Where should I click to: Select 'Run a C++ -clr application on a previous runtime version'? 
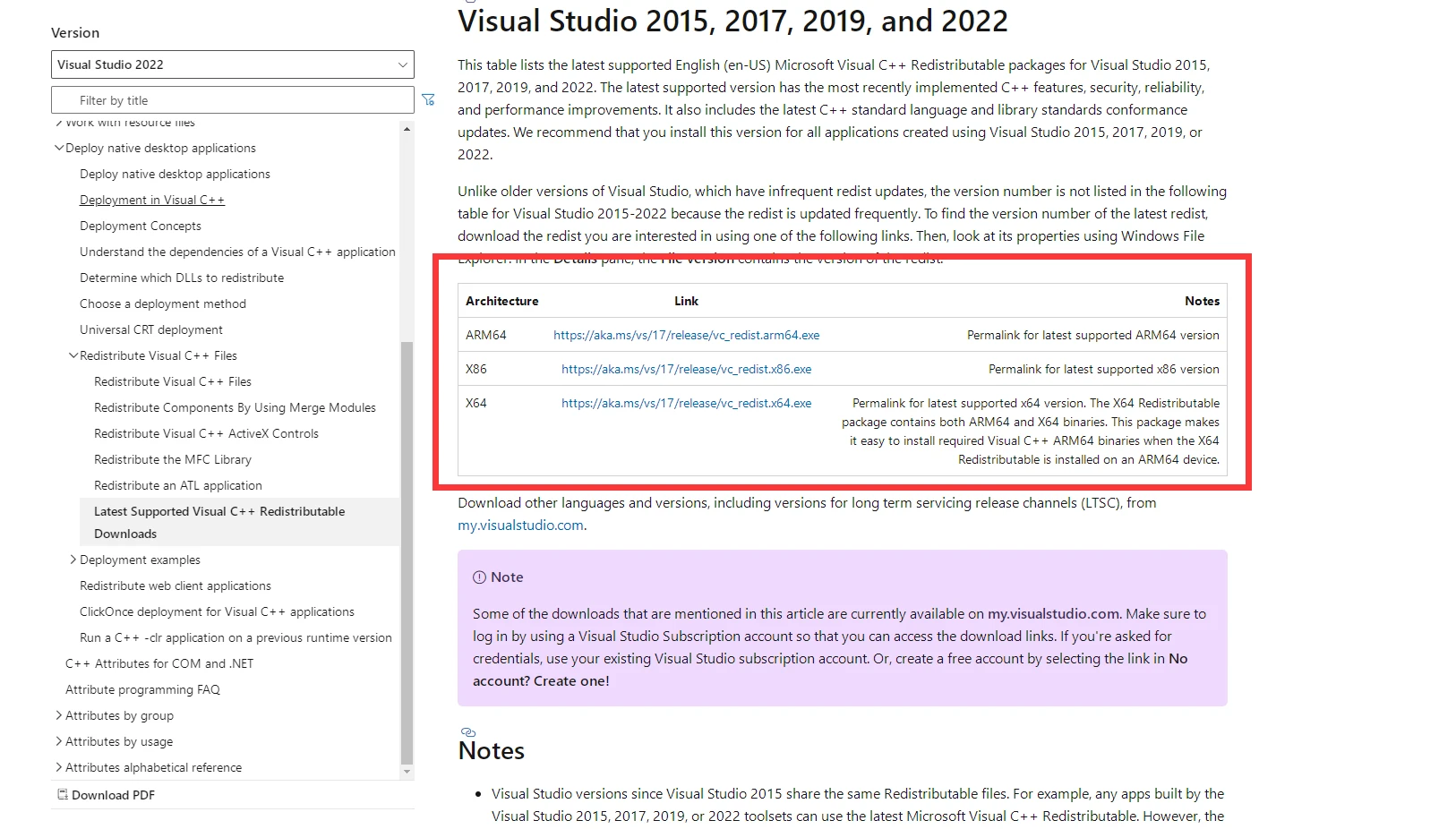click(x=236, y=637)
